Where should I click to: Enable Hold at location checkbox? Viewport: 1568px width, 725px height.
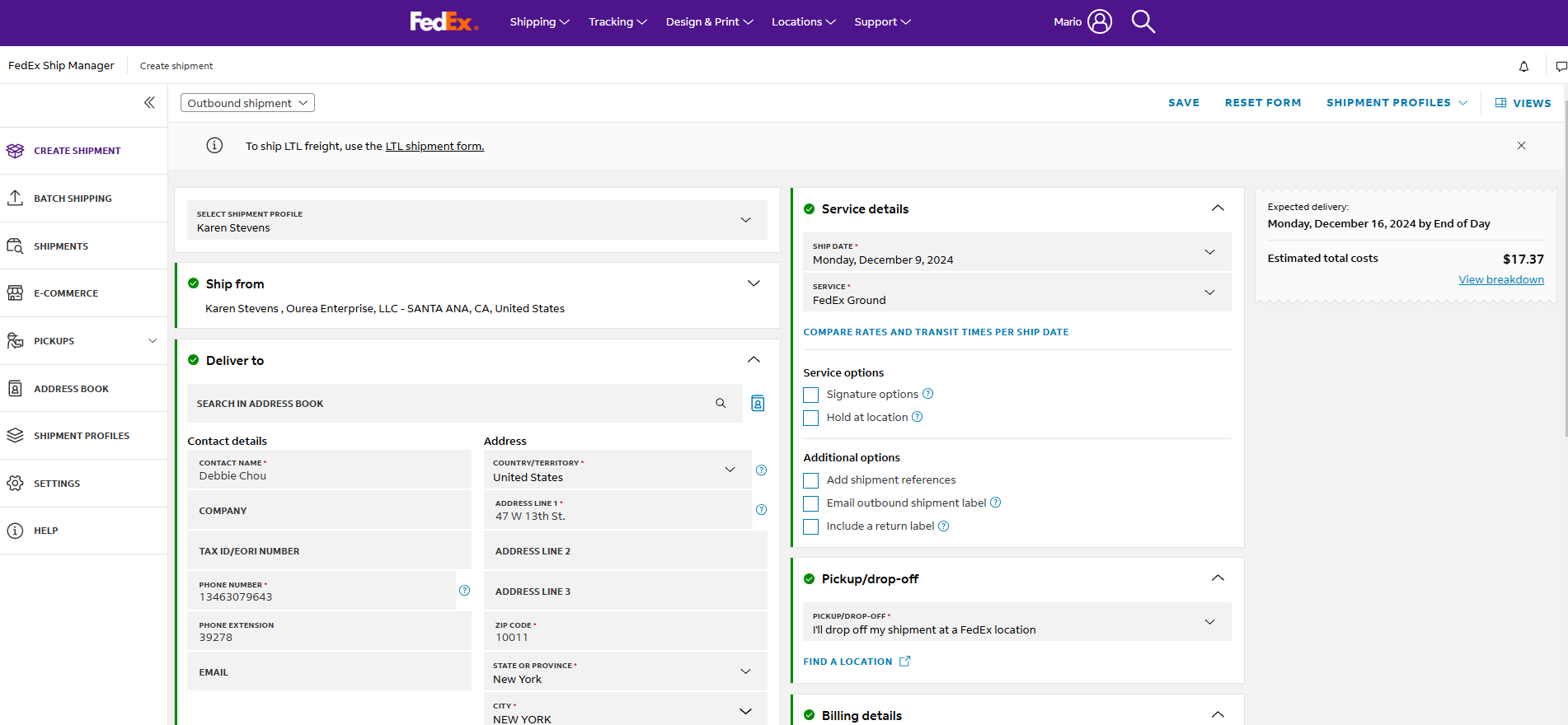click(x=811, y=418)
